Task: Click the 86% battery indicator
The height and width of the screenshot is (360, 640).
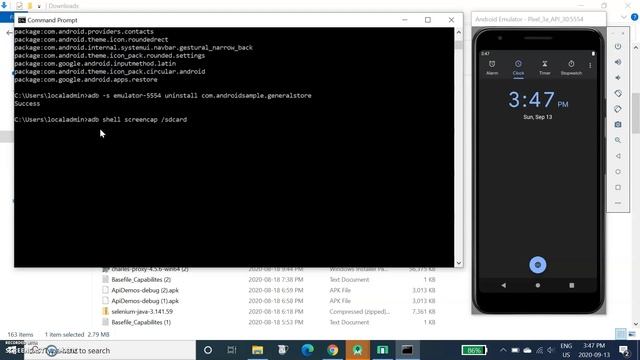Action: coord(473,350)
